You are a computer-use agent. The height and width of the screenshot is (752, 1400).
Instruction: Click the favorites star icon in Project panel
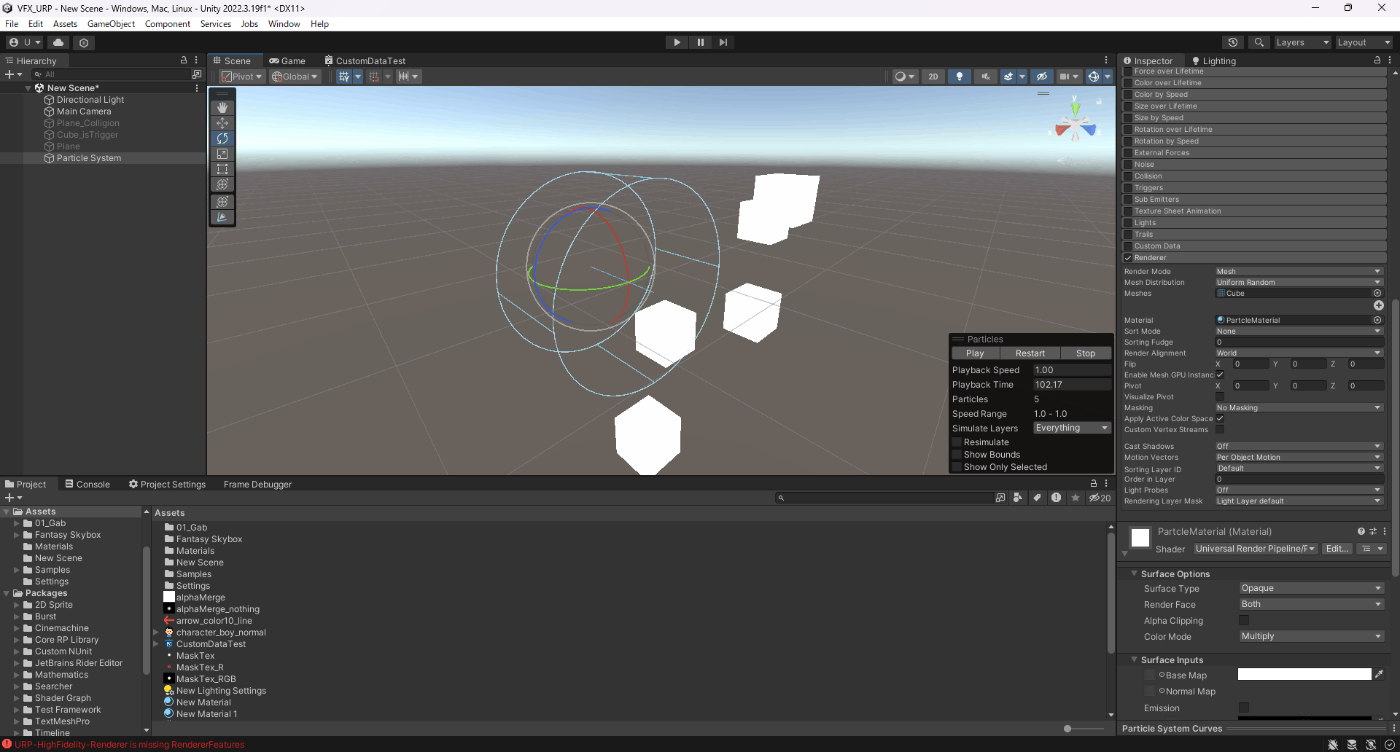coord(1075,497)
